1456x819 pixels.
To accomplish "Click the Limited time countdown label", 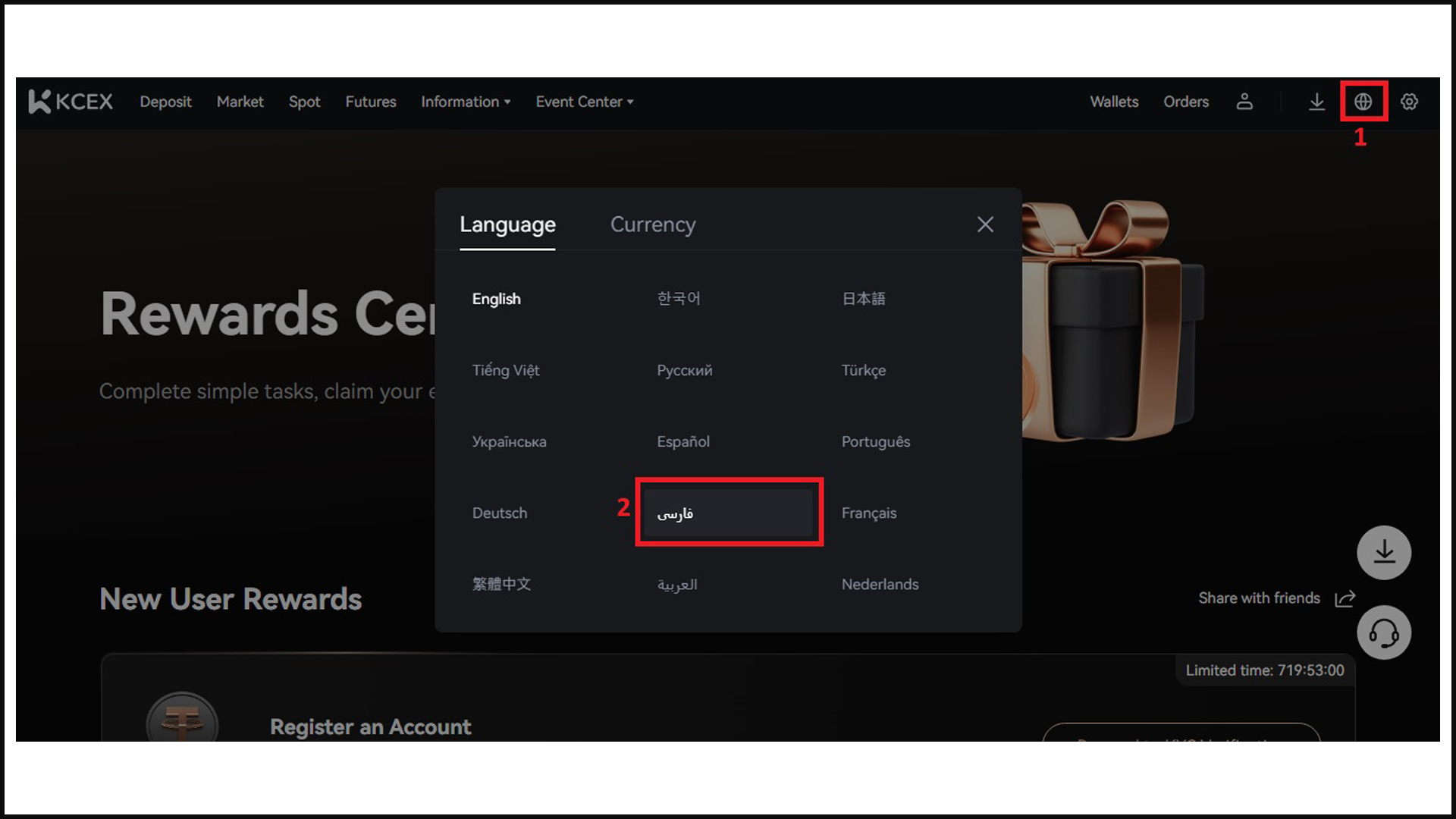I will 1265,670.
